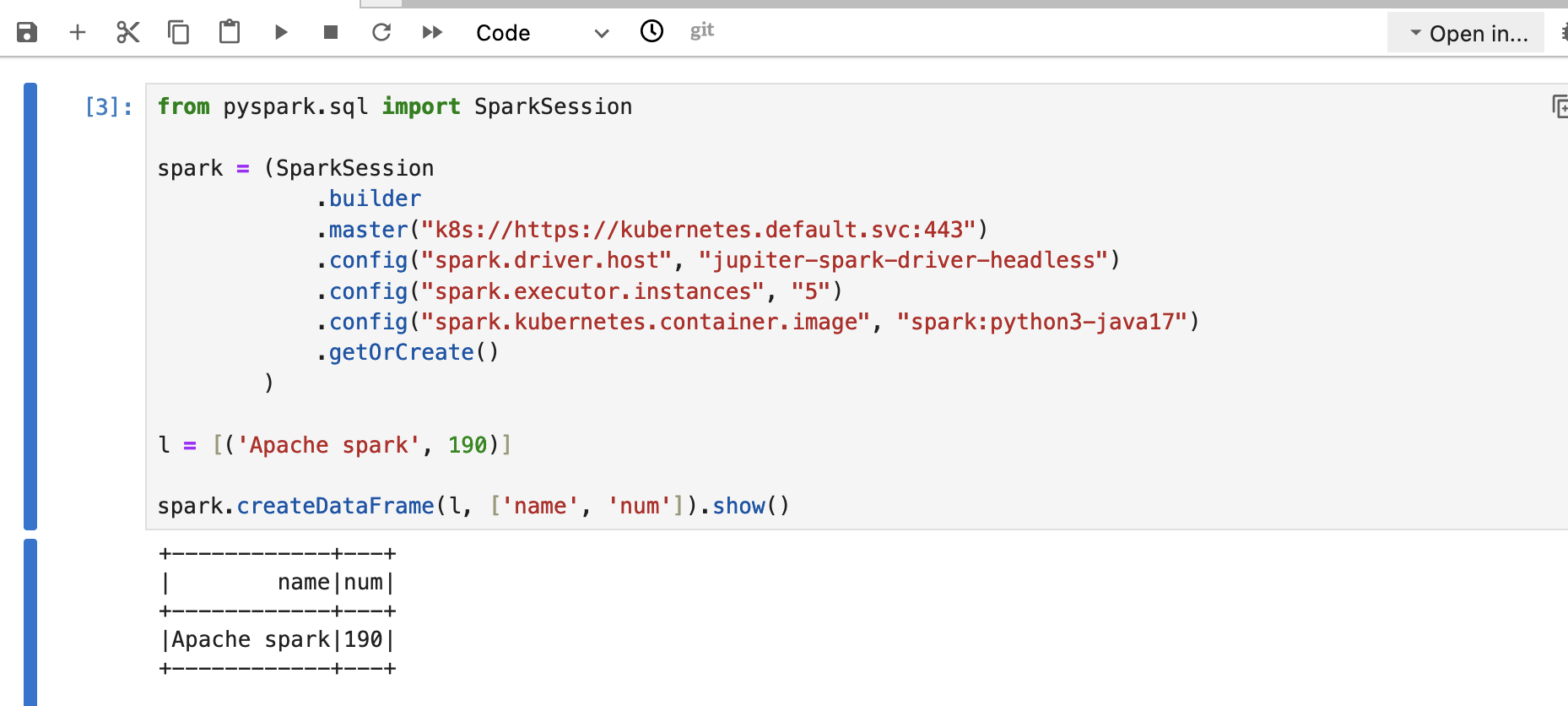
Task: Collapse the output using its blue left bar
Action: pyautogui.click(x=30, y=622)
